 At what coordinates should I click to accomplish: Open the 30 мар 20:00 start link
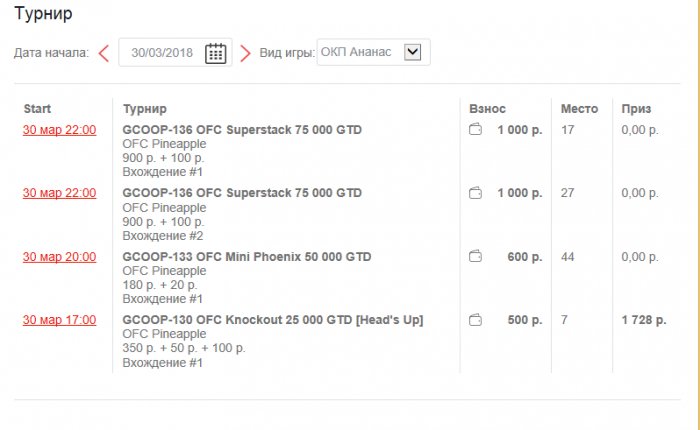[59, 257]
